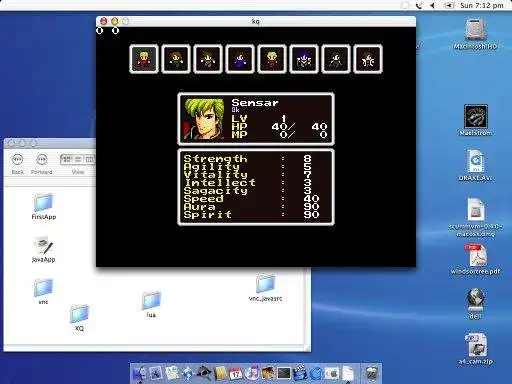Click the Sagacity stat row
Image resolution: width=512 pixels, height=384 pixels.
[252, 191]
